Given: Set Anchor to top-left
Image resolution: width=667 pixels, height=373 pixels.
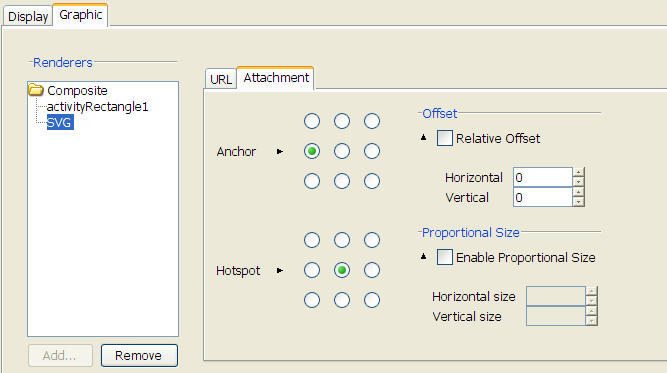Looking at the screenshot, I should click(x=312, y=121).
